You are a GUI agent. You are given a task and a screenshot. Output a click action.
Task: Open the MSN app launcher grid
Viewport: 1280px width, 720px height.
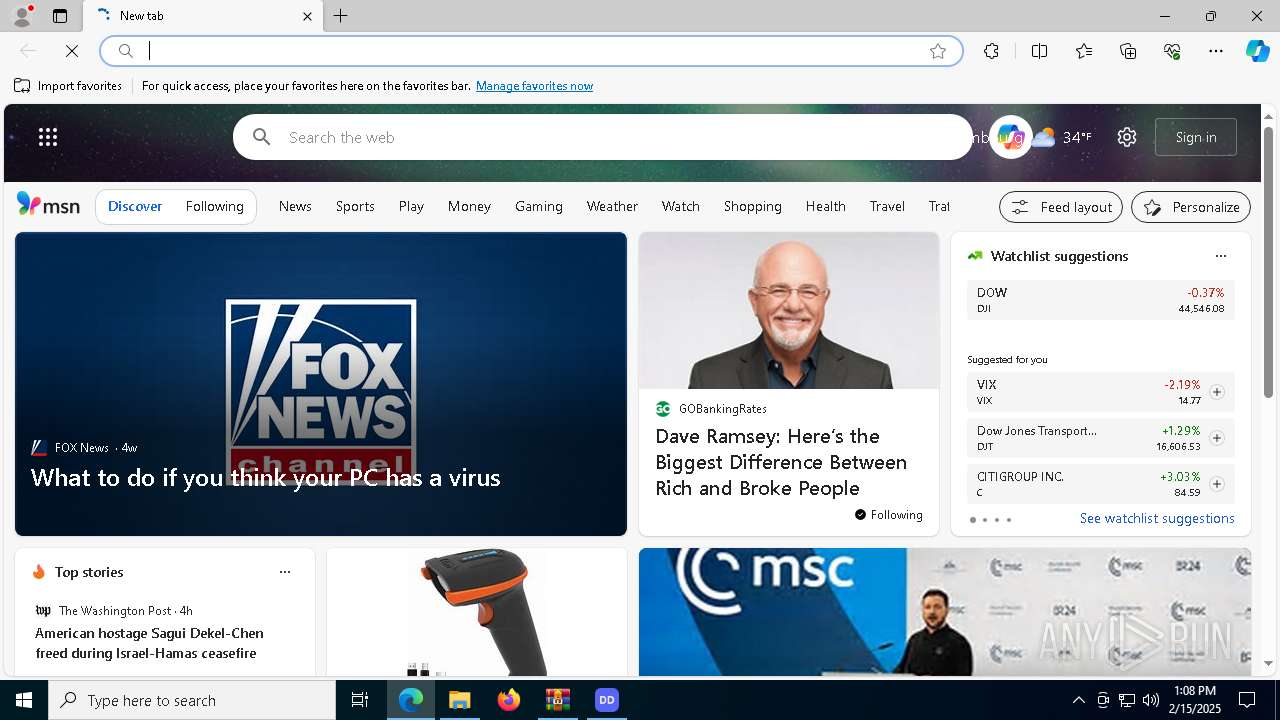click(48, 137)
